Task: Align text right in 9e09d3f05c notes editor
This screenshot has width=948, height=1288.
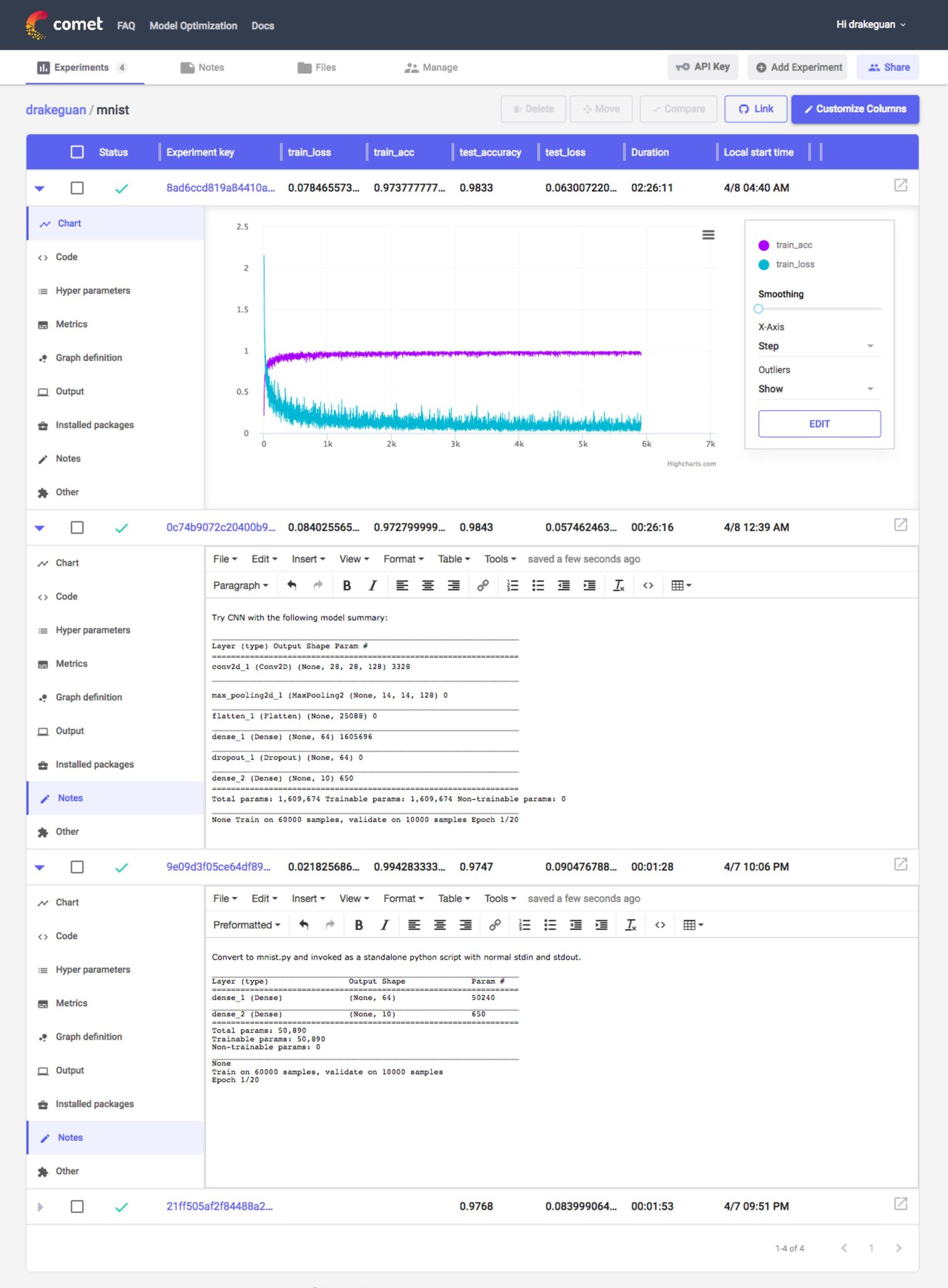Action: (x=466, y=925)
